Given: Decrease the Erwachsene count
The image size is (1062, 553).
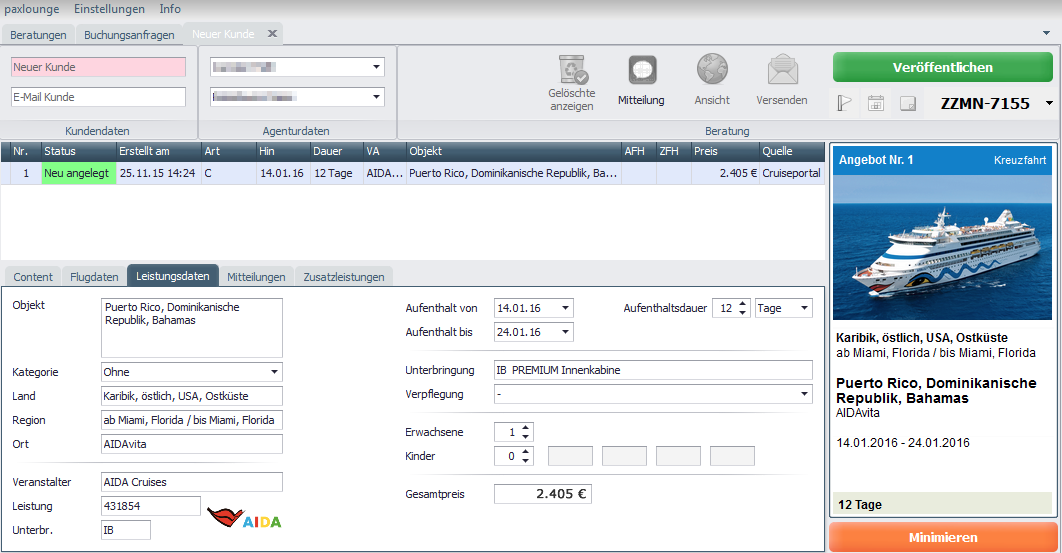Looking at the screenshot, I should (x=526, y=436).
